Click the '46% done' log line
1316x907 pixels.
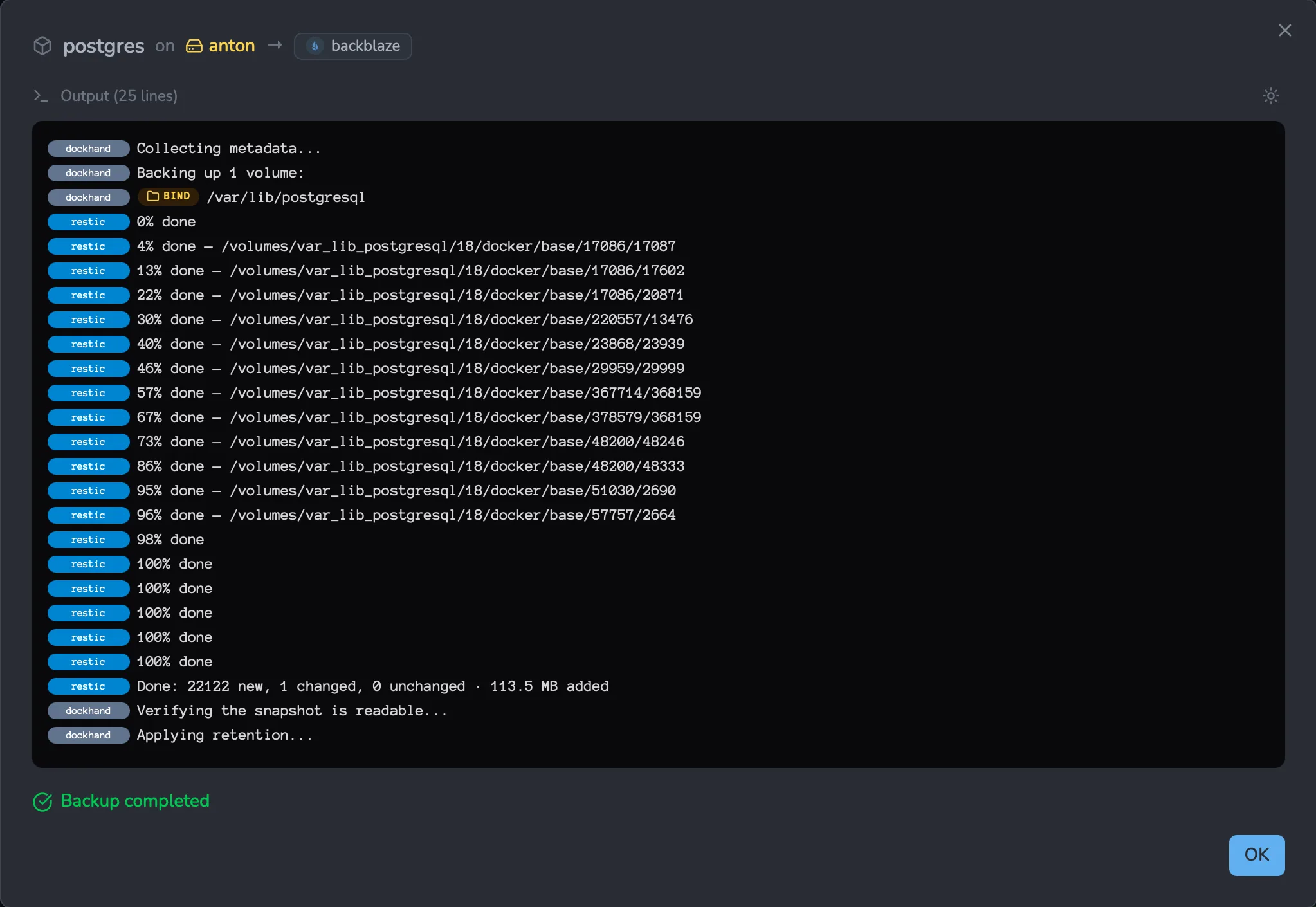(x=410, y=369)
